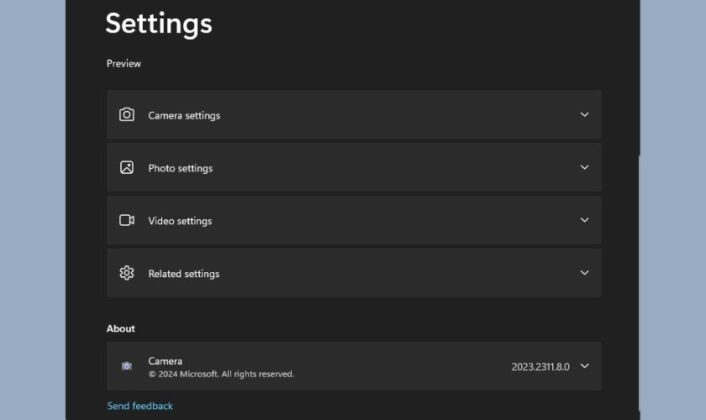Click the picture icon beside Photo settings

[x=127, y=168]
